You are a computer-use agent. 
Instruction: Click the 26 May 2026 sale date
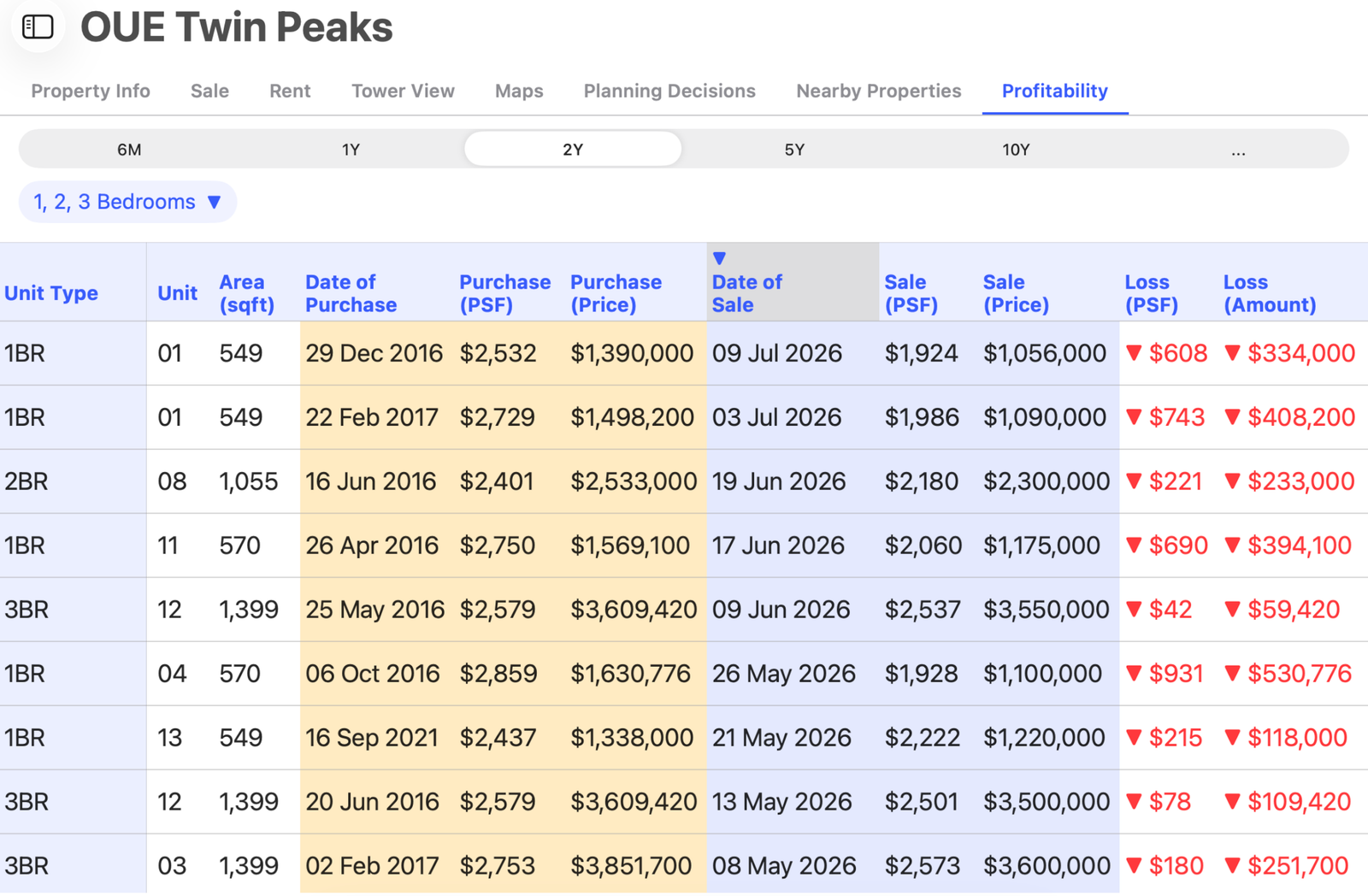click(784, 674)
